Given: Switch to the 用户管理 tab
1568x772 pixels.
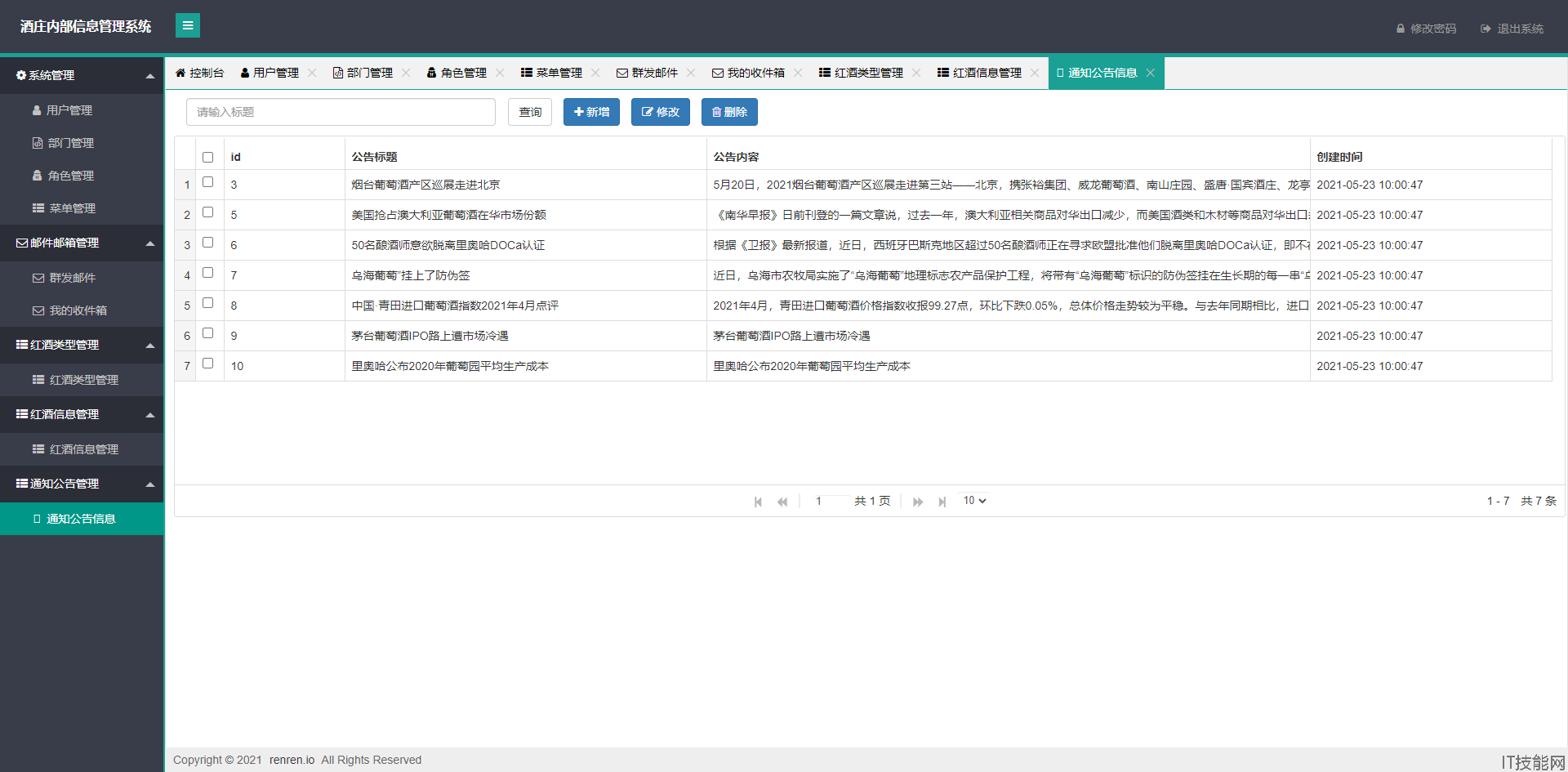Looking at the screenshot, I should 270,73.
